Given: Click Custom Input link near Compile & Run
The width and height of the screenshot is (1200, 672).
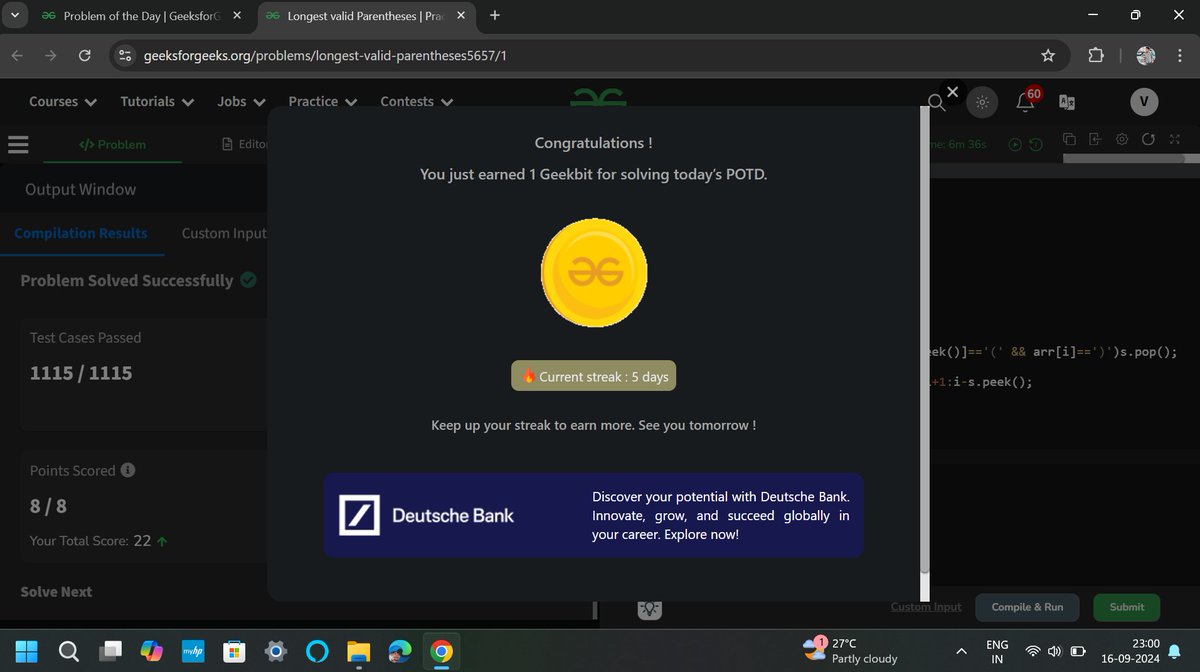Looking at the screenshot, I should click(926, 607).
